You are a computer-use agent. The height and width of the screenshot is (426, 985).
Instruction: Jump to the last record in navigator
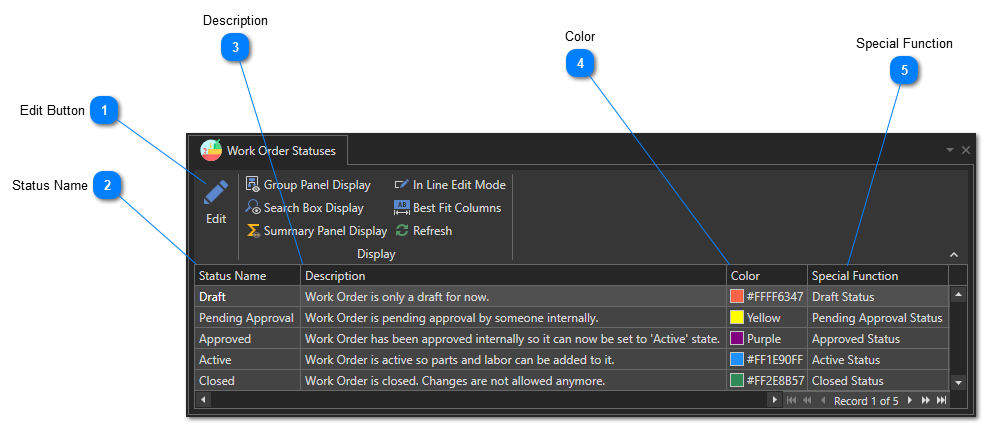[941, 401]
